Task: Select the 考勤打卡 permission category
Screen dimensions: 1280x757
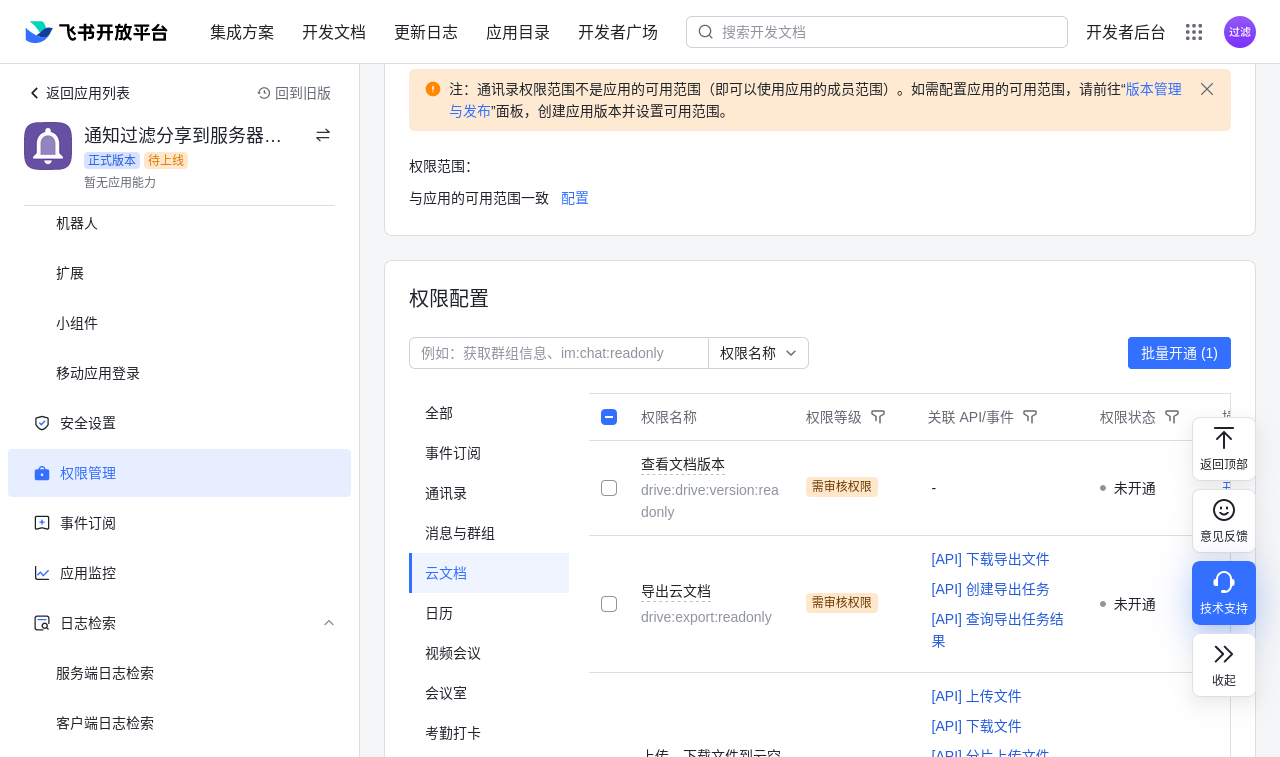Action: tap(489, 733)
